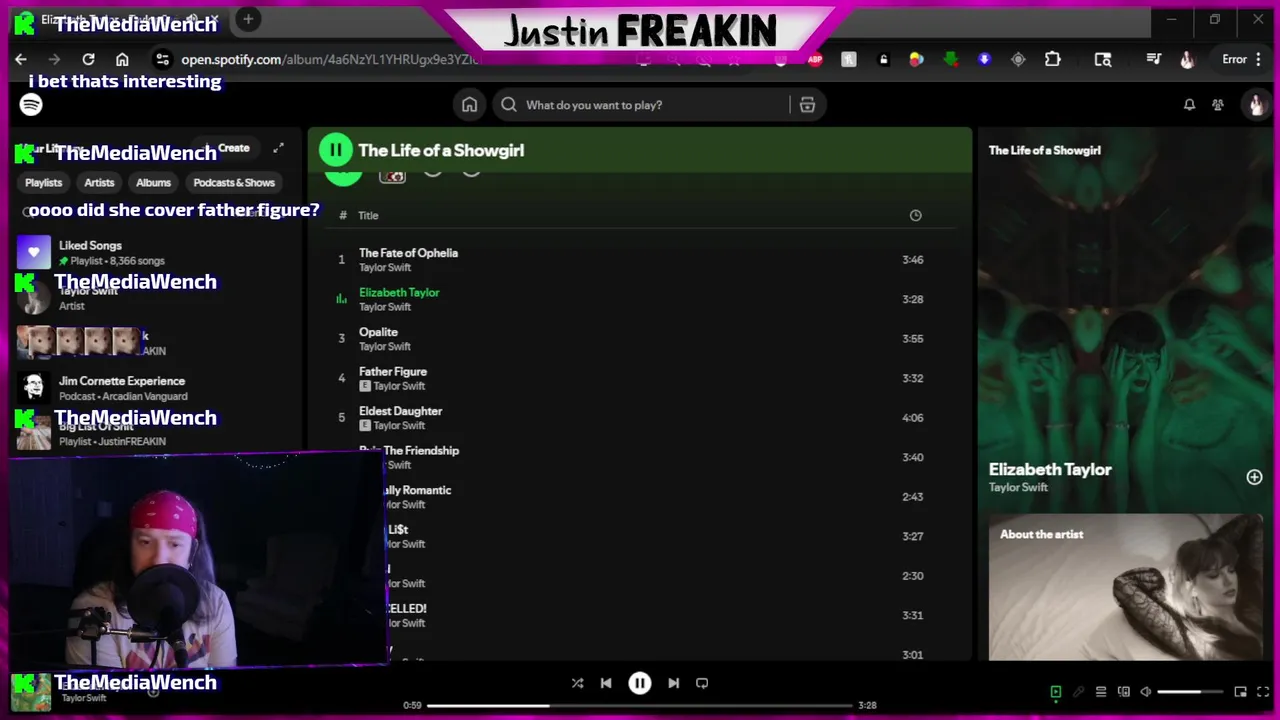Filter library by Podcasts & Shows
The height and width of the screenshot is (720, 1280).
pos(234,183)
